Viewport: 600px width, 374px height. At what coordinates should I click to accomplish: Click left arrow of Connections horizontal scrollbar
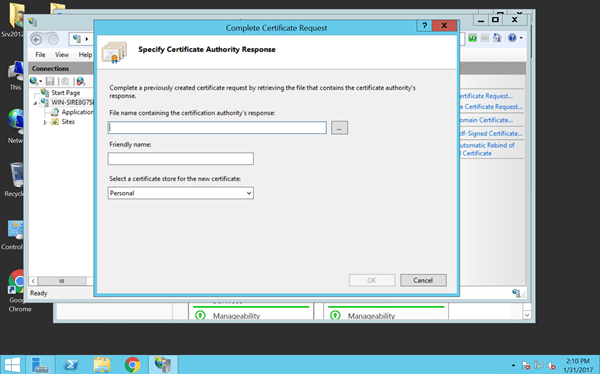tap(33, 281)
